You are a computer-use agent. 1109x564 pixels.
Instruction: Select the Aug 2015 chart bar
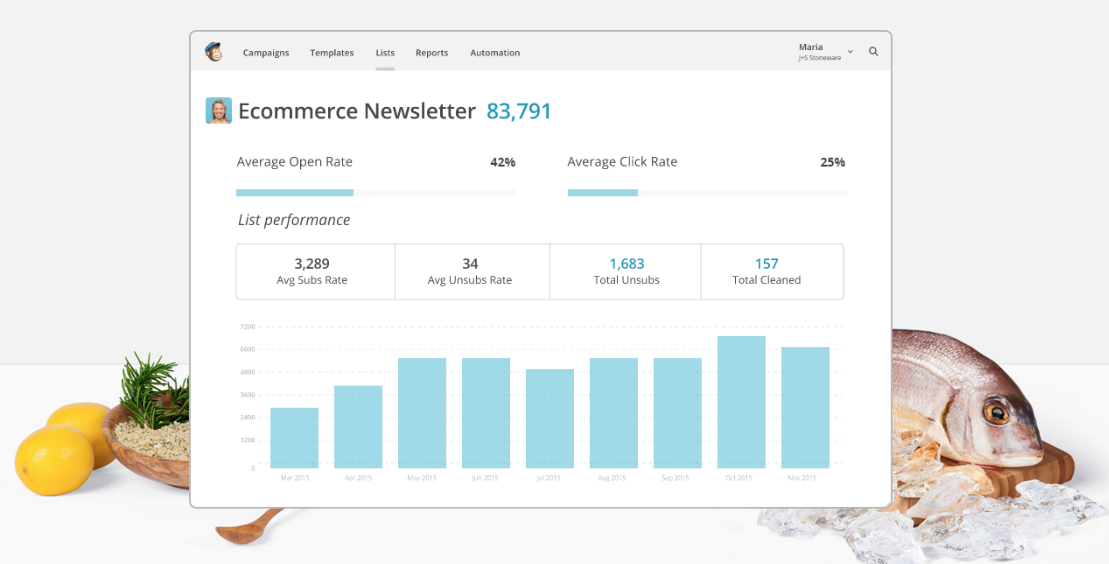tap(614, 413)
